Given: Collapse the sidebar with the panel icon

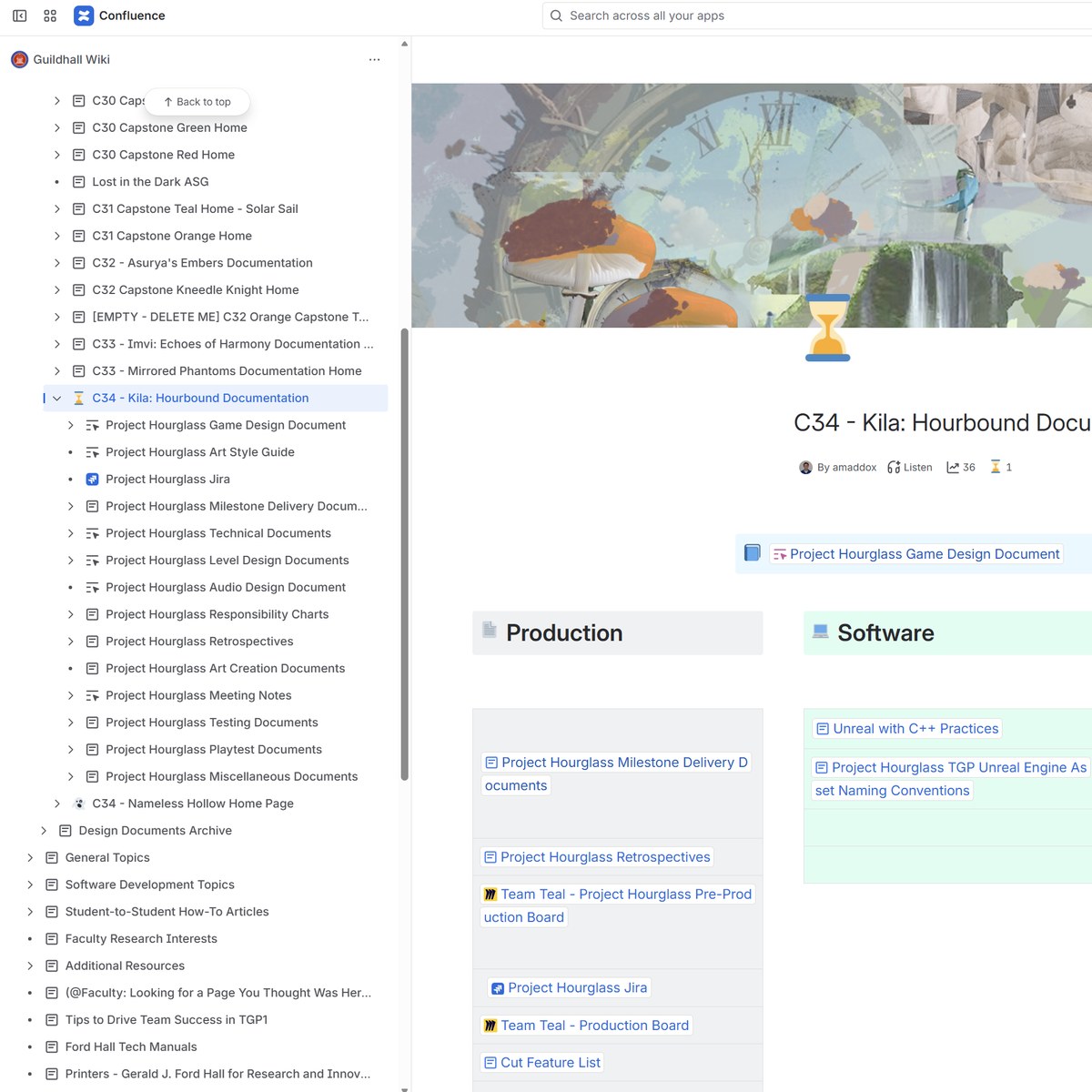Looking at the screenshot, I should [19, 15].
